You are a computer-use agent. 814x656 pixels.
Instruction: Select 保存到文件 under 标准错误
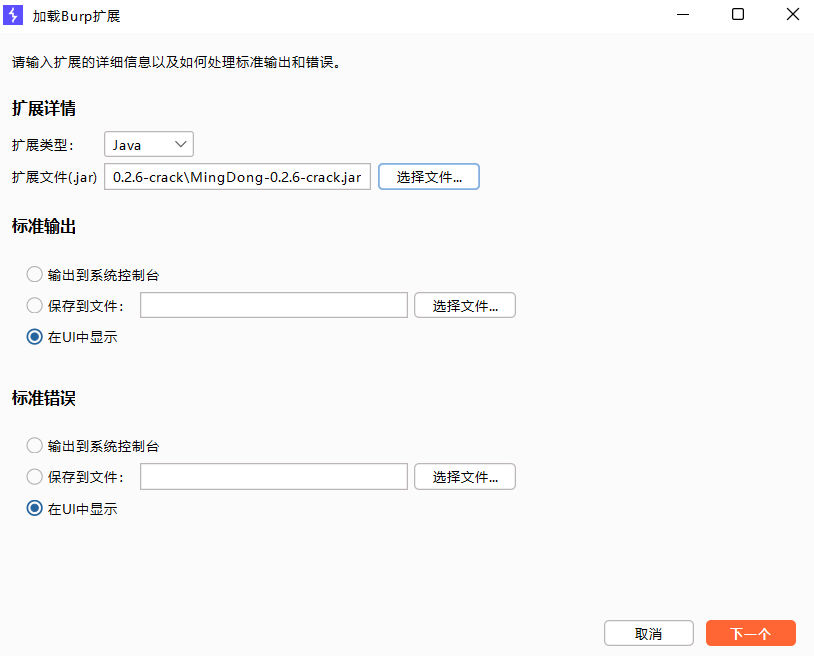pyautogui.click(x=35, y=477)
